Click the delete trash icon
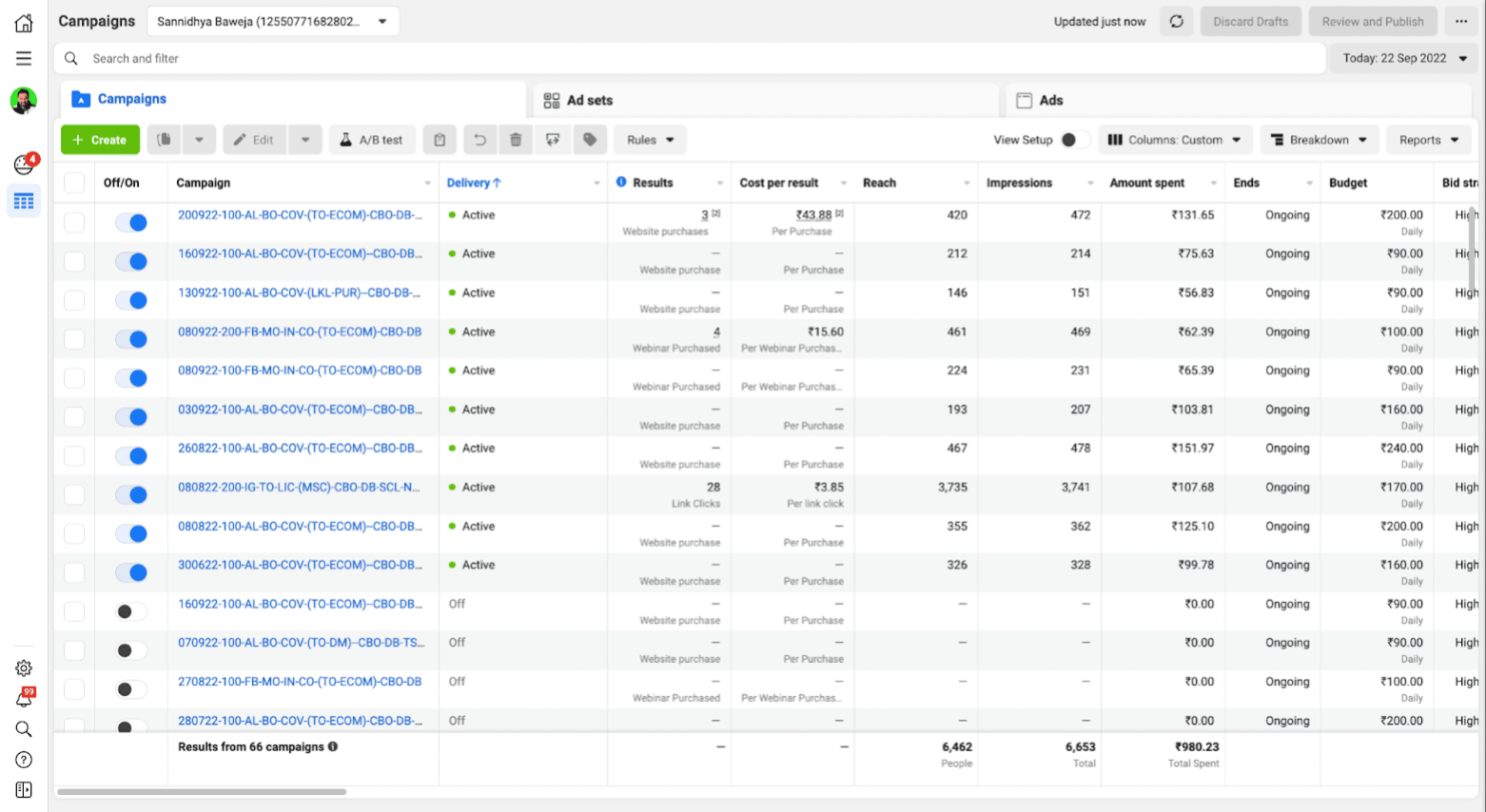Image resolution: width=1486 pixels, height=812 pixels. [x=516, y=140]
